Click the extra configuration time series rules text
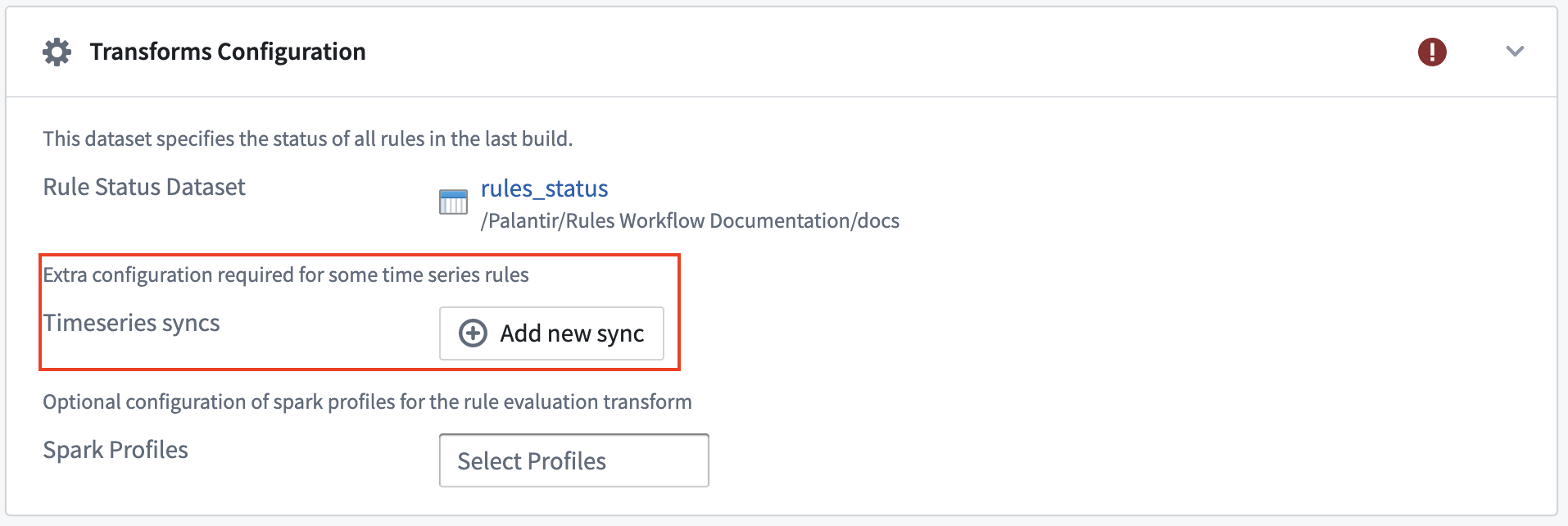Image resolution: width=1568 pixels, height=526 pixels. pyautogui.click(x=286, y=274)
